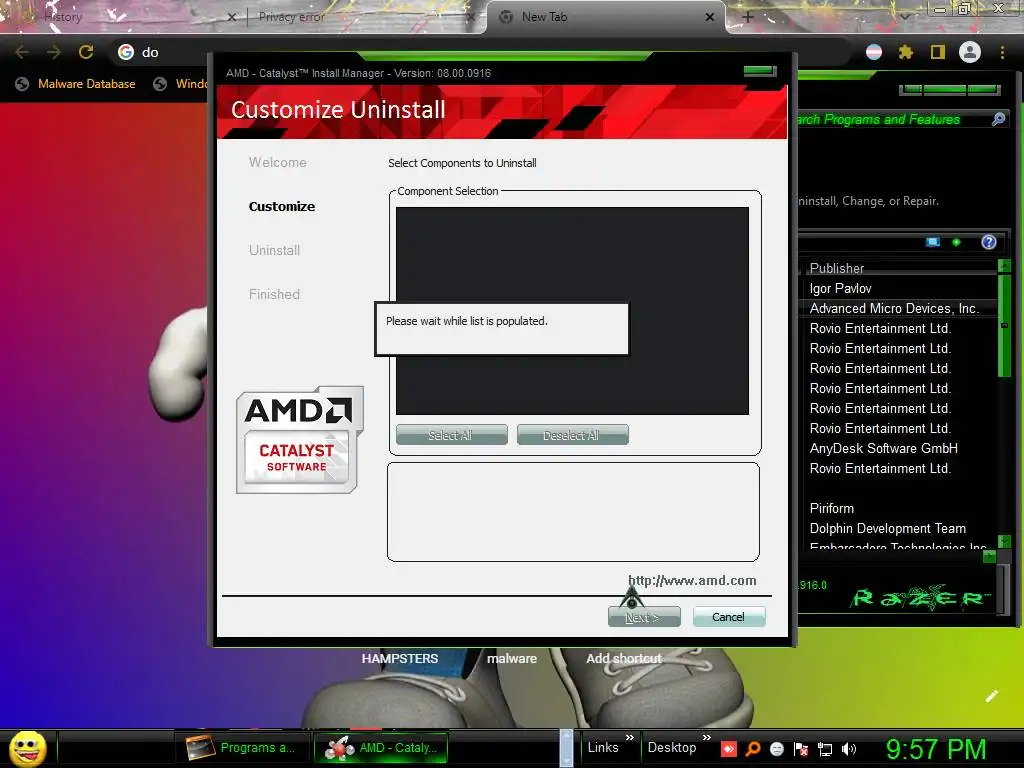Open the Chrome Extensions puzzle icon
The height and width of the screenshot is (768, 1024).
click(x=906, y=52)
